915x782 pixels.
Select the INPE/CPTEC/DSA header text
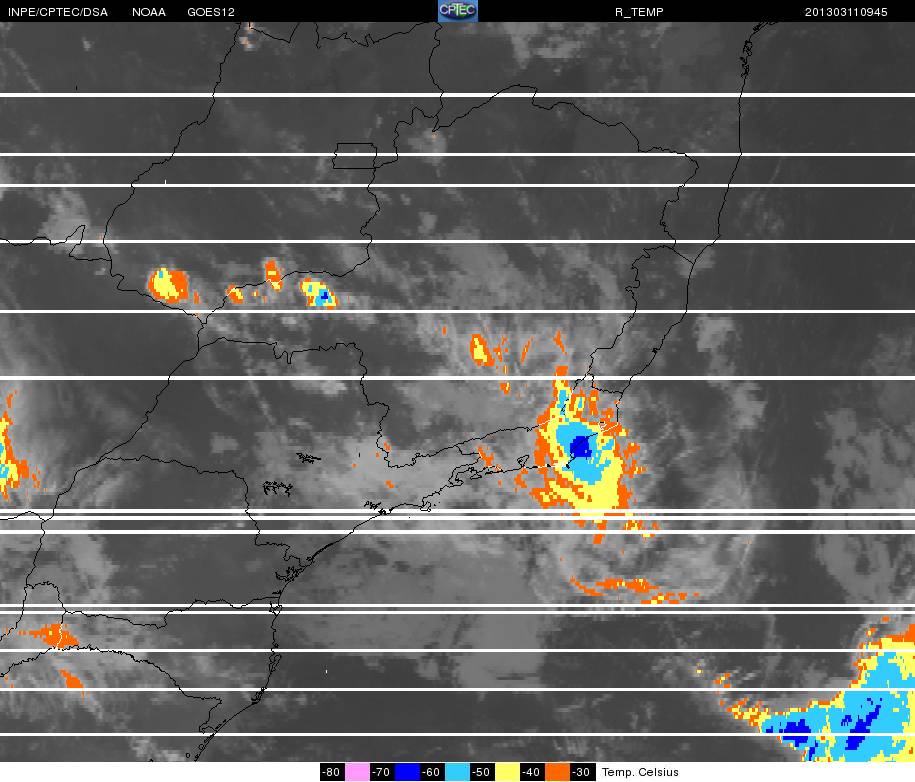pos(58,12)
